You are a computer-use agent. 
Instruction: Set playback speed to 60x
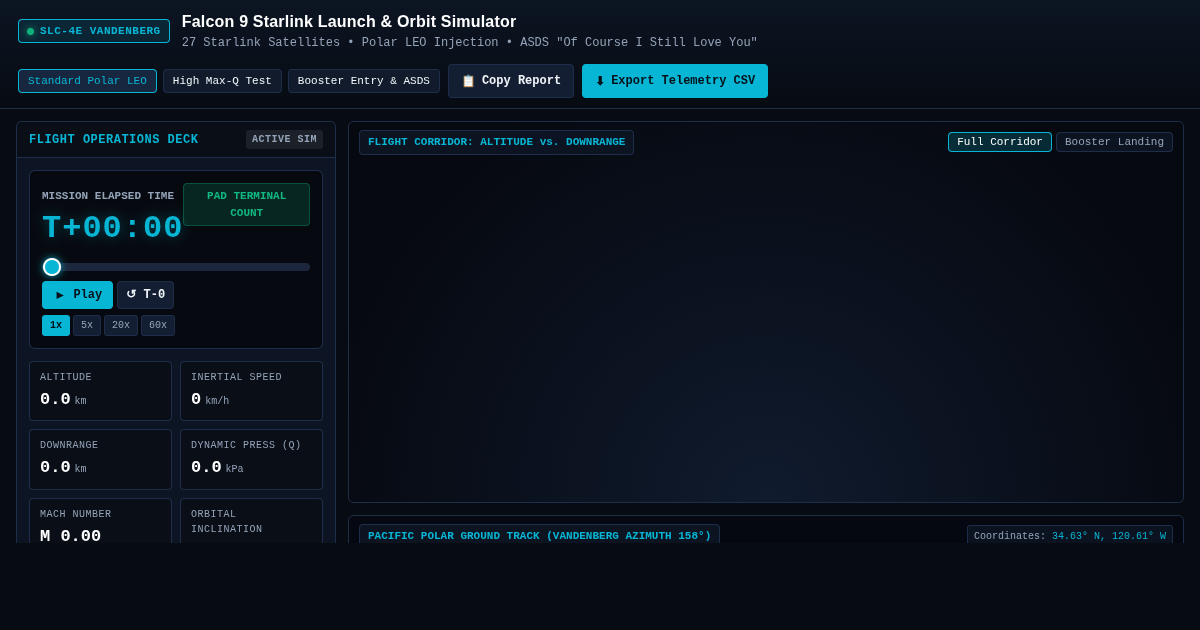click(x=158, y=325)
